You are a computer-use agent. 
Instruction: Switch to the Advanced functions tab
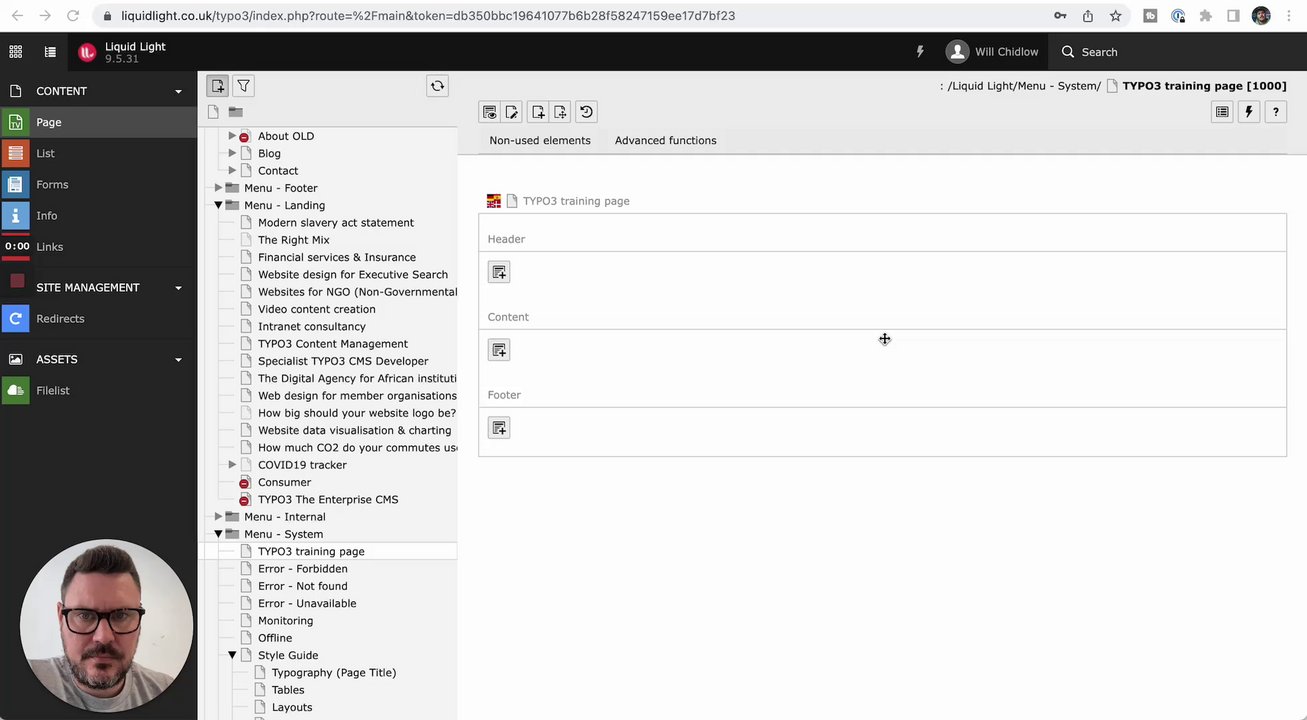click(666, 141)
